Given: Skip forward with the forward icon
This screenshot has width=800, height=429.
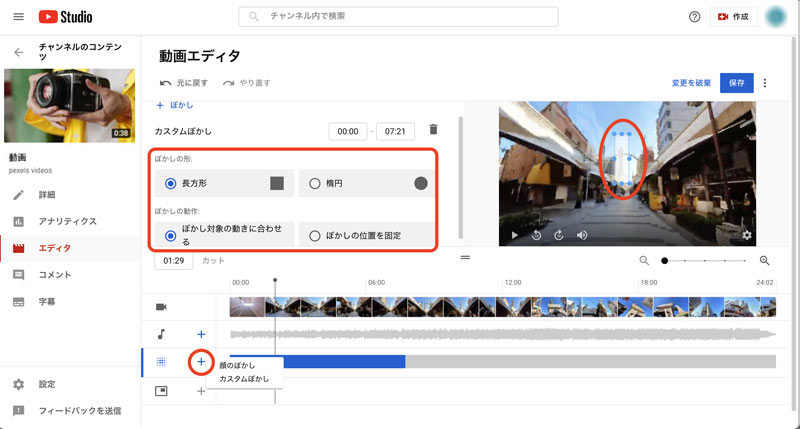Looking at the screenshot, I should 559,235.
